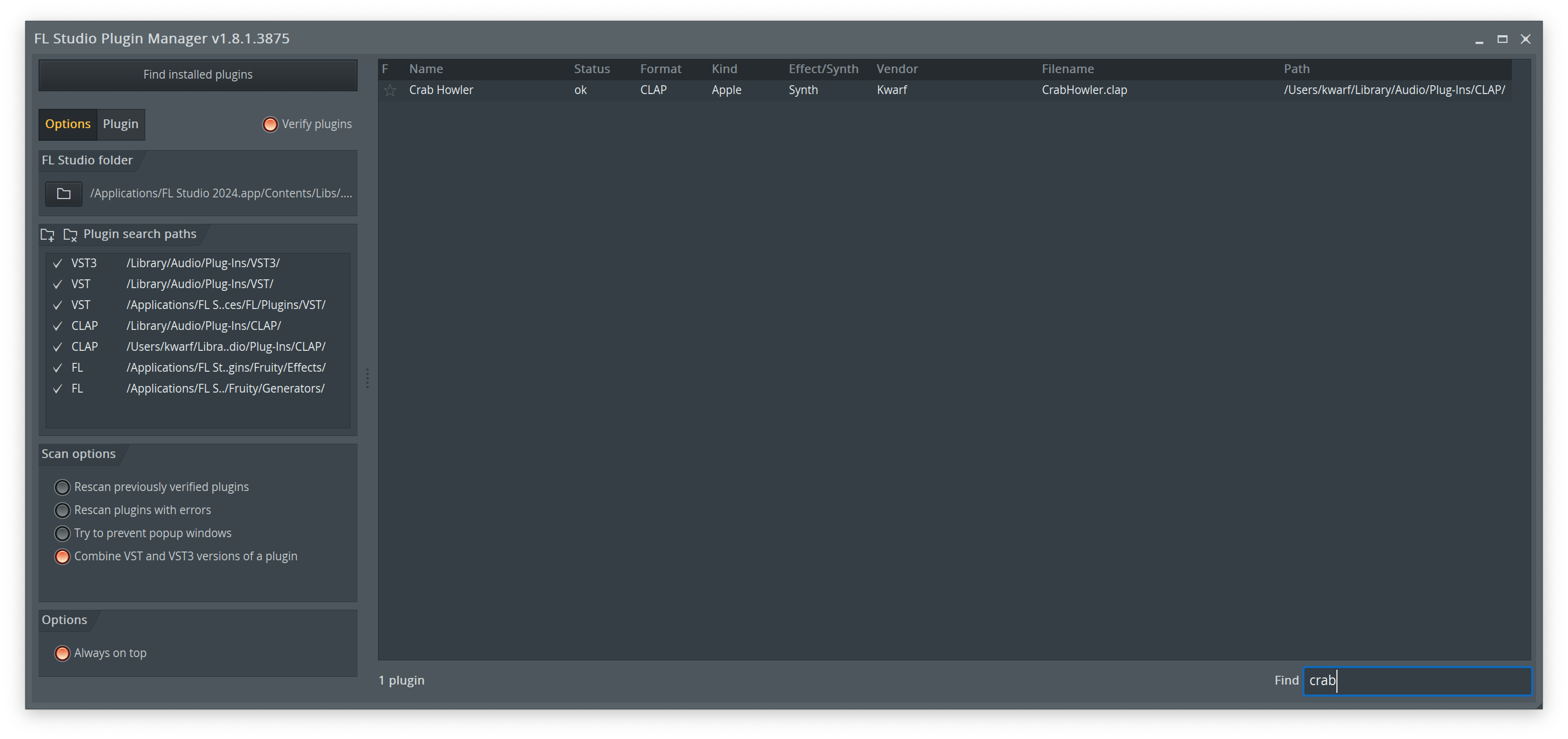Sort by the Effect/Synth column header

tap(824, 69)
